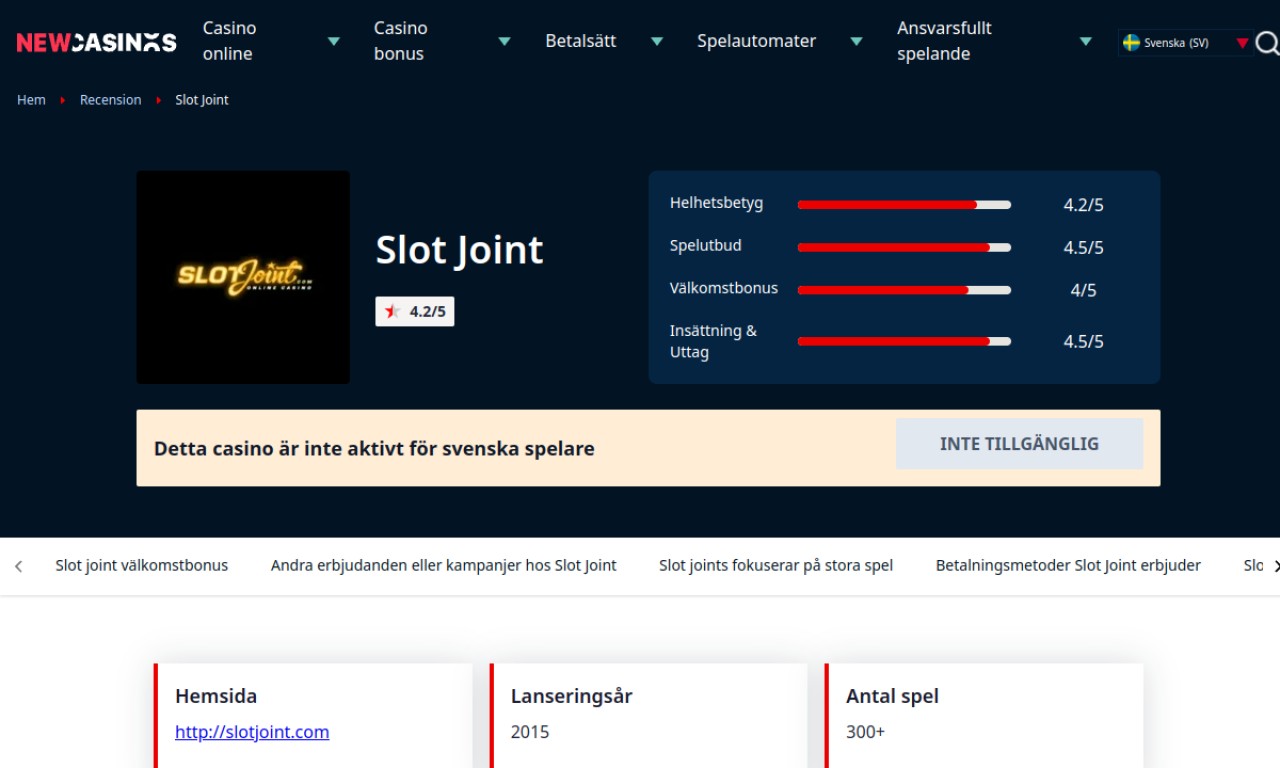Click the Helhetsbetyg rating bar
Screen dimensions: 1280x768
[904, 205]
